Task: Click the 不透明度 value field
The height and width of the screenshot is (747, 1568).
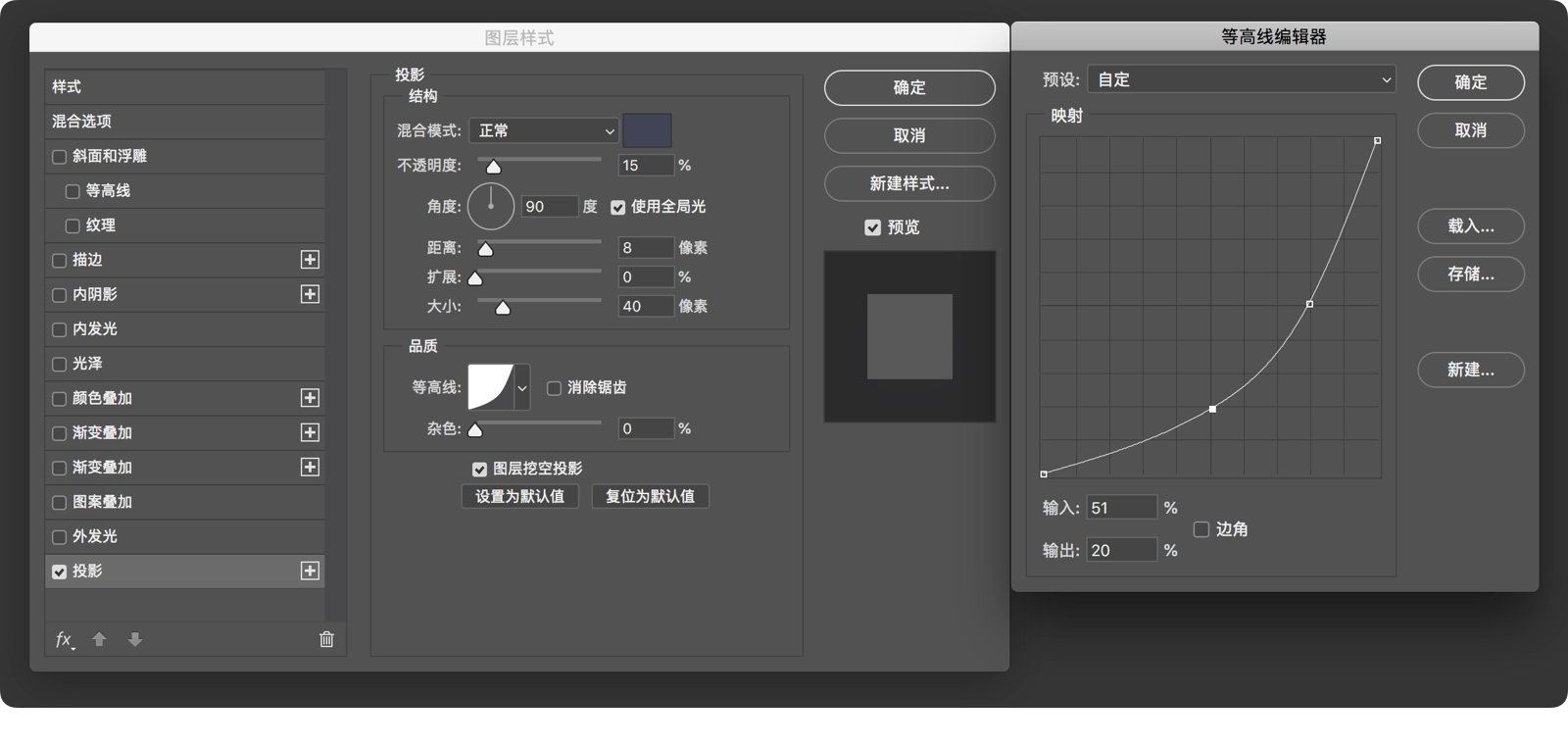Action: 646,166
